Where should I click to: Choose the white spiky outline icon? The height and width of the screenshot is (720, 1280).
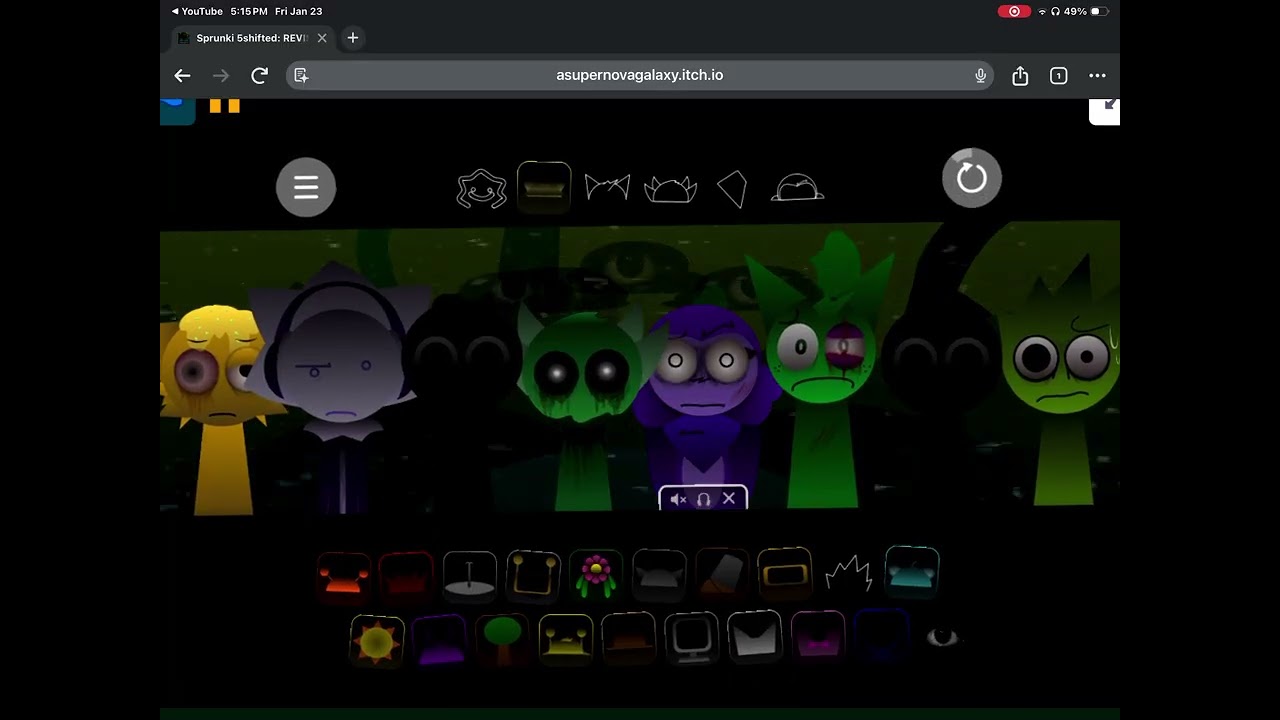[x=848, y=575]
